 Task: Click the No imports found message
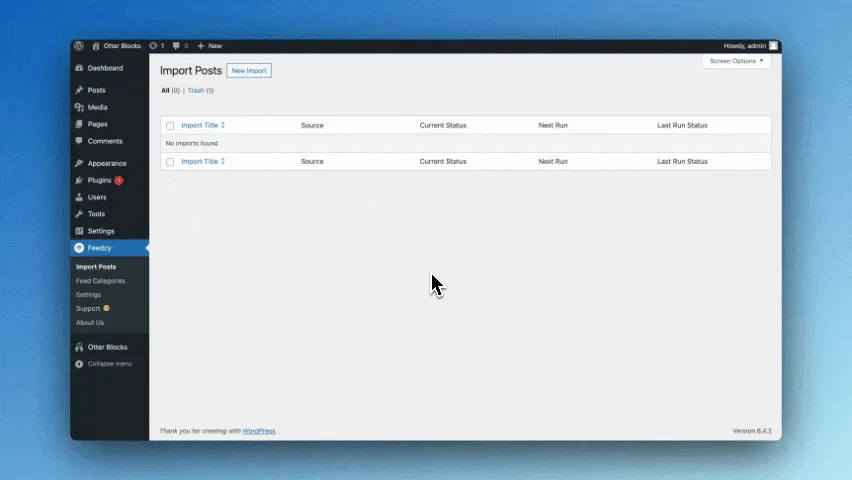(191, 144)
